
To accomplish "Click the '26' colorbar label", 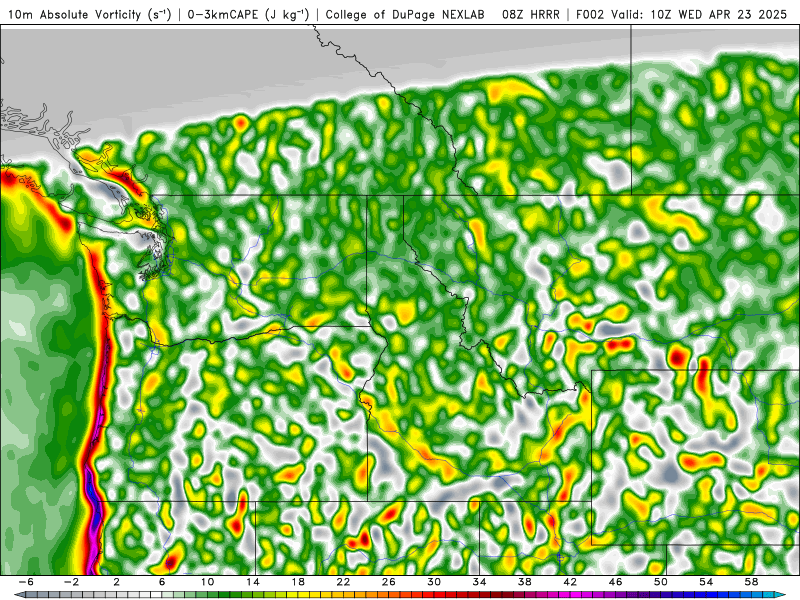I will pyautogui.click(x=389, y=582).
